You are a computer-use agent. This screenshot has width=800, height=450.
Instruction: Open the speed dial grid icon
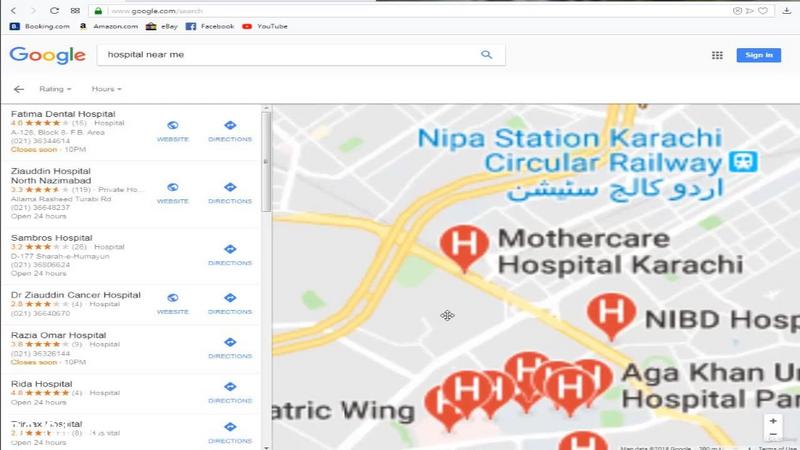tap(75, 11)
